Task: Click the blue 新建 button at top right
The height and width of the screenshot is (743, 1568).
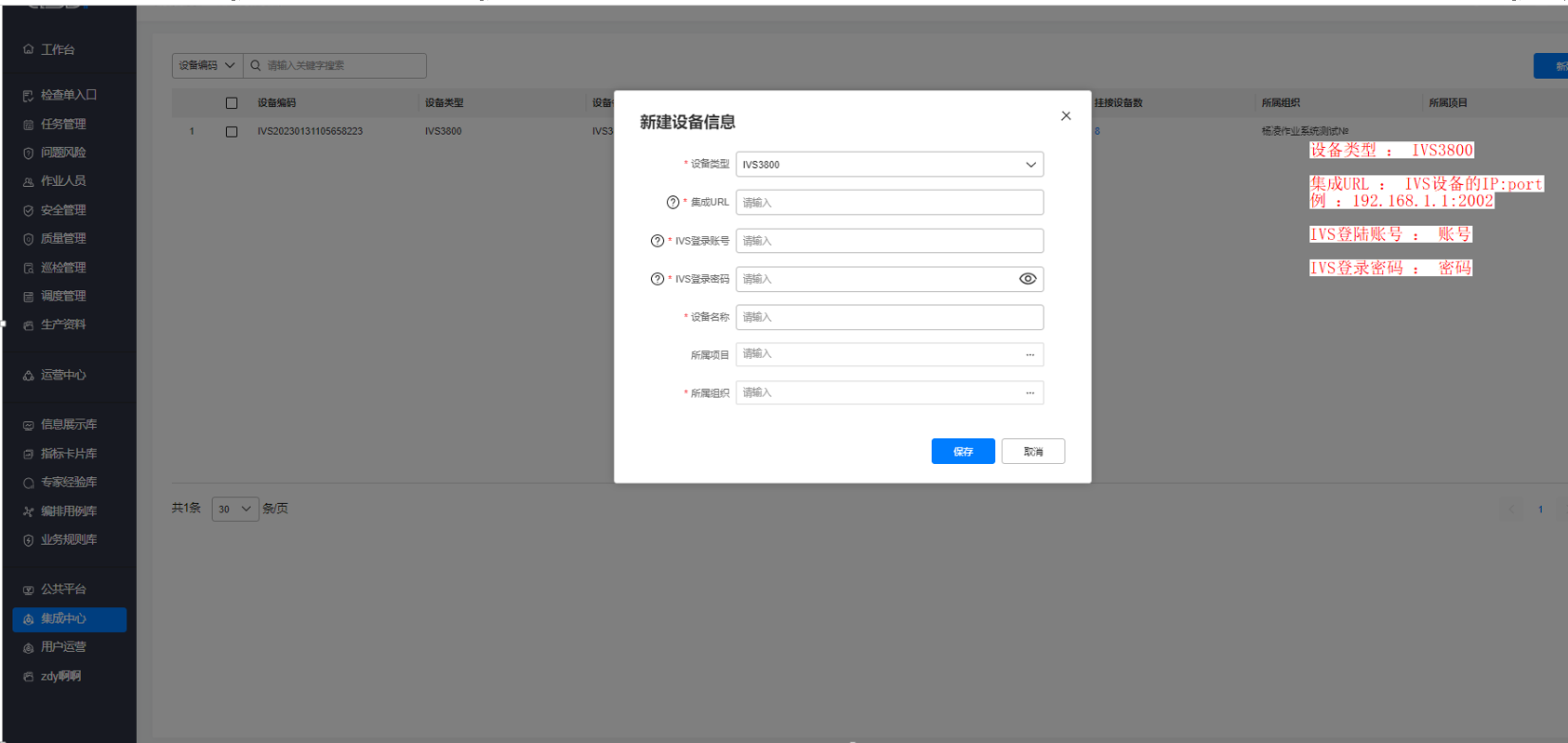Action: (1552, 66)
